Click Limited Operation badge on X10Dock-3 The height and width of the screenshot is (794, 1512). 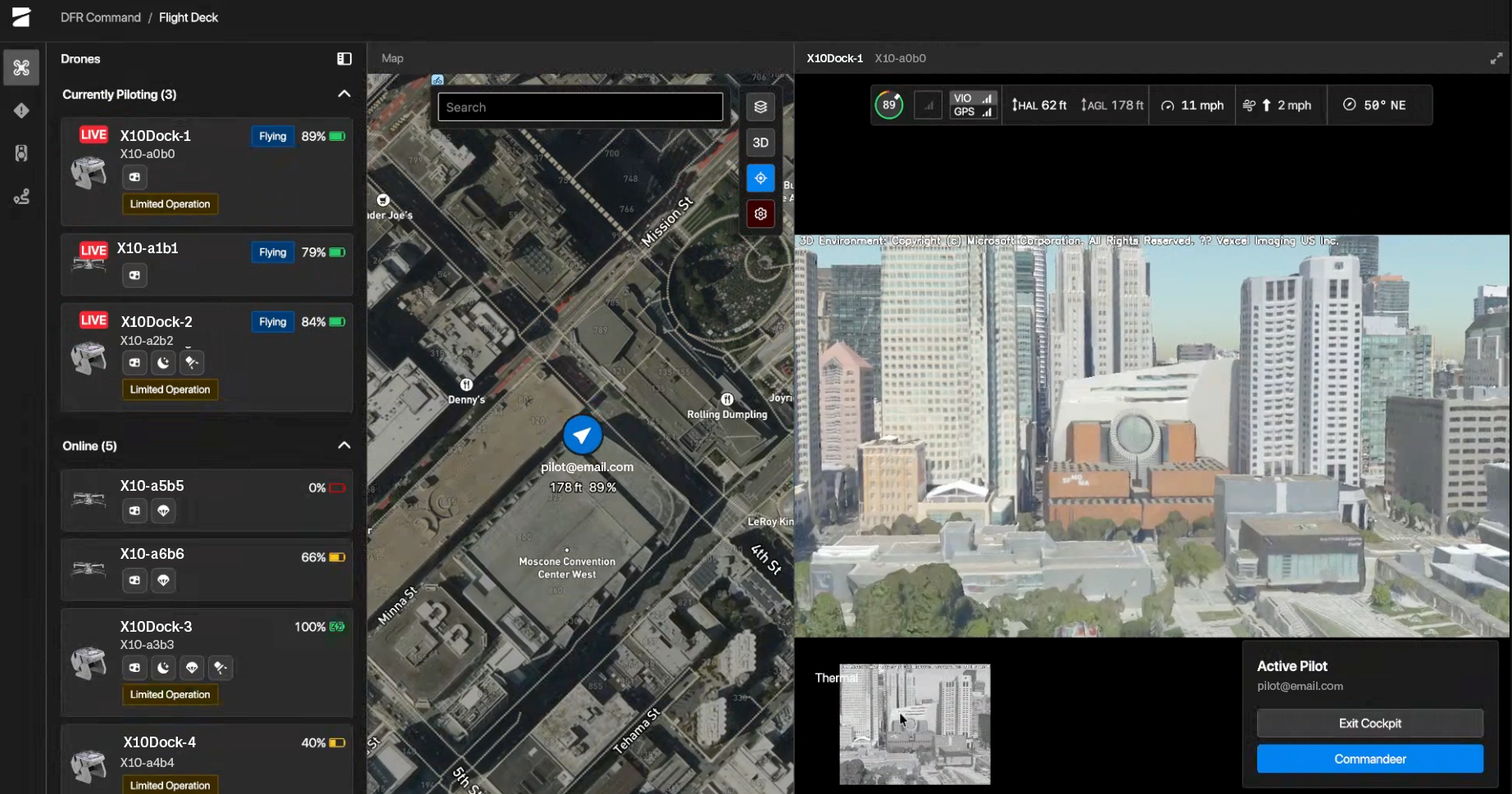pos(170,694)
